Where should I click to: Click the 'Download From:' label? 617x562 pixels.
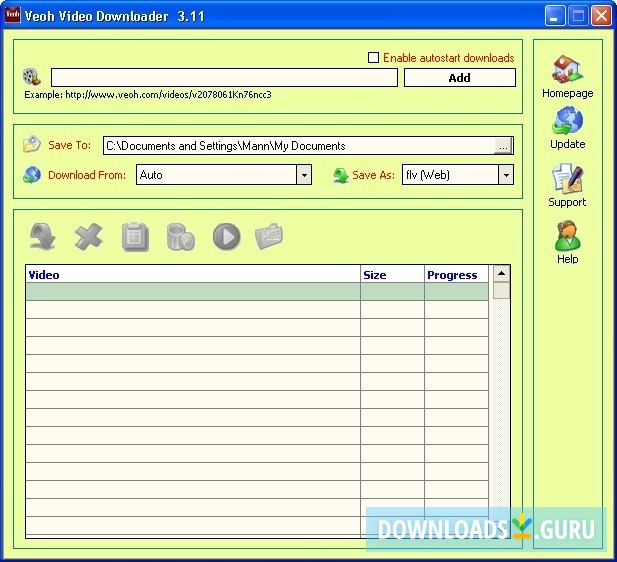point(87,175)
